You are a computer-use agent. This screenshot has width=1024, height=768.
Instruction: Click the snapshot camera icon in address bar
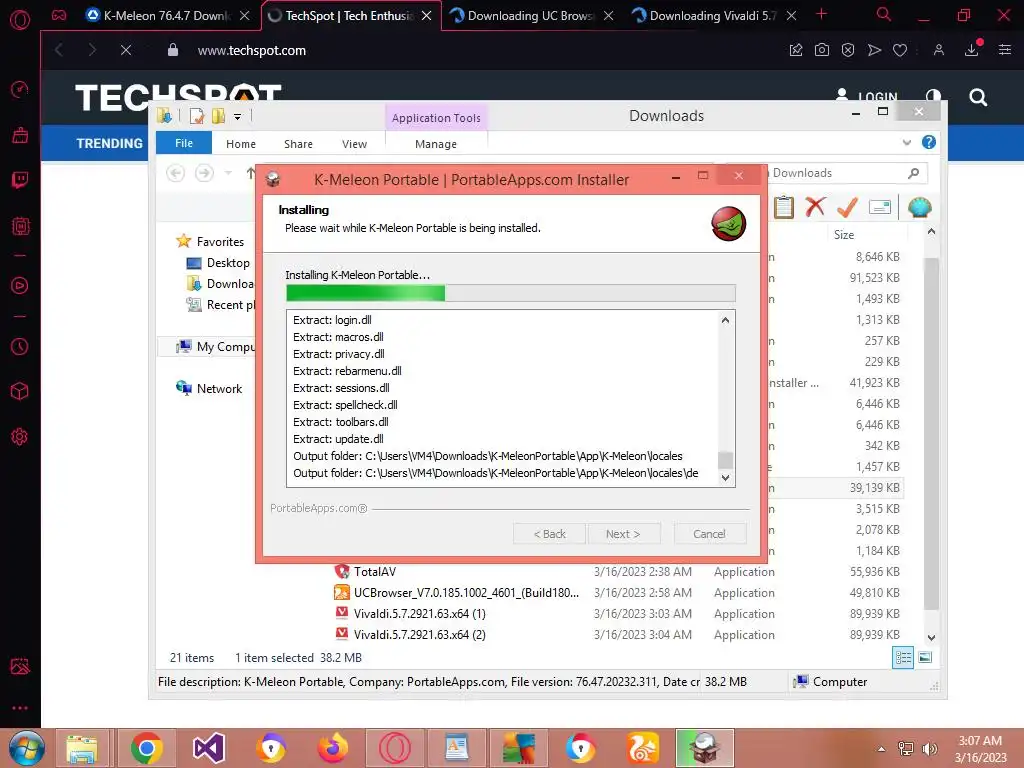[822, 50]
